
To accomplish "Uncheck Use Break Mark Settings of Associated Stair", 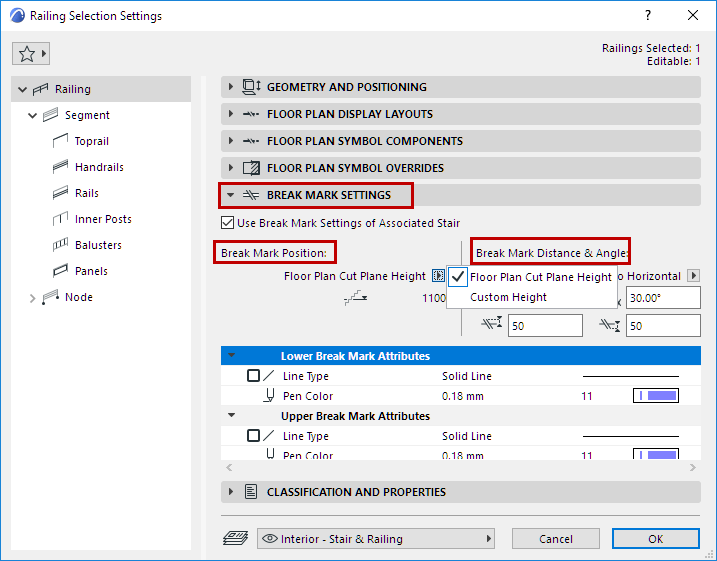I will [227, 222].
